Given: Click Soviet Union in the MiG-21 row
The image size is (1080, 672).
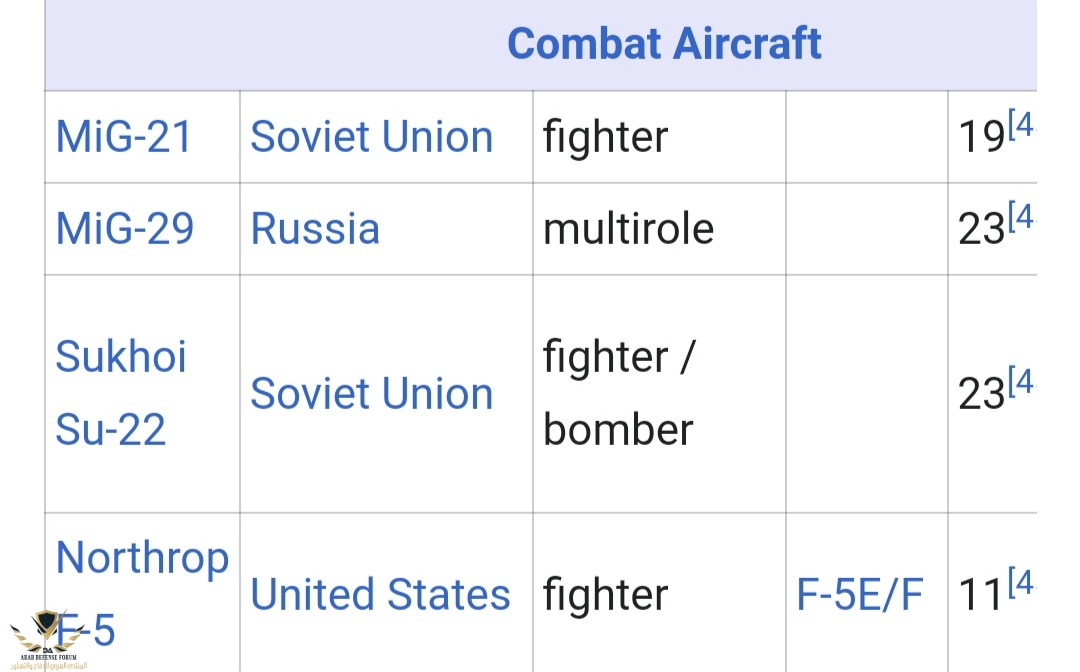Looking at the screenshot, I should click(371, 137).
